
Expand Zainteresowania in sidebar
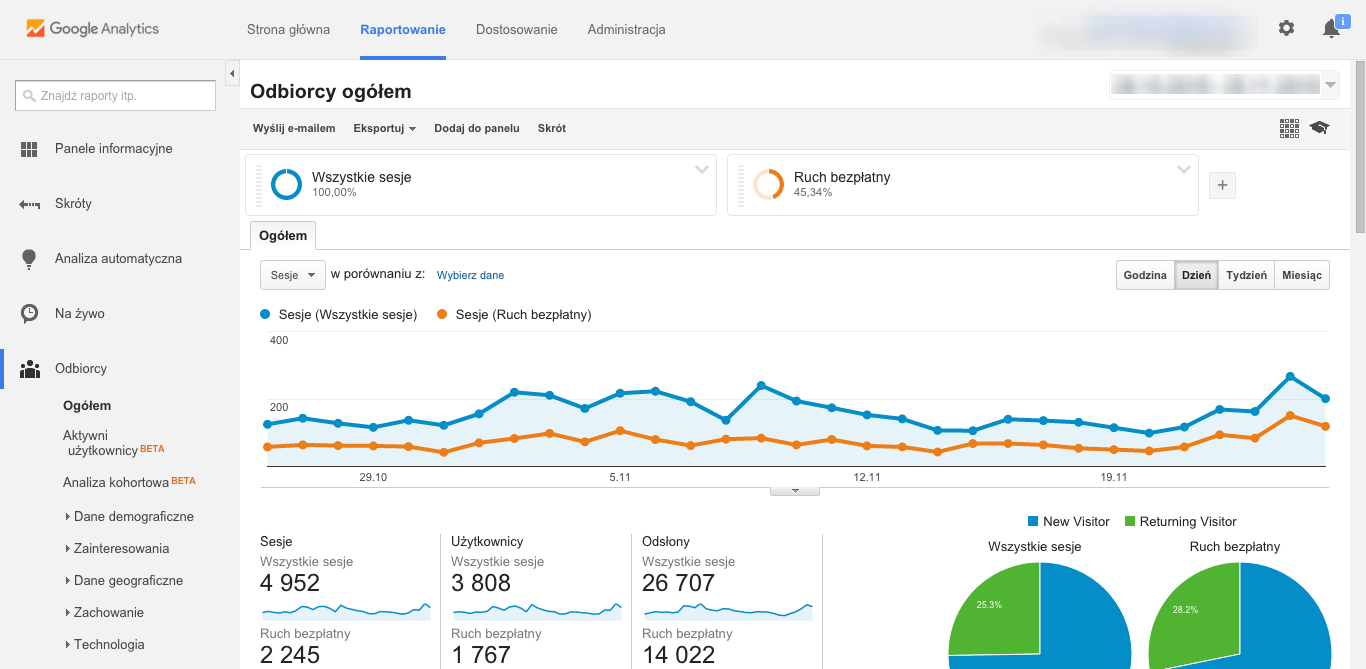[x=117, y=549]
